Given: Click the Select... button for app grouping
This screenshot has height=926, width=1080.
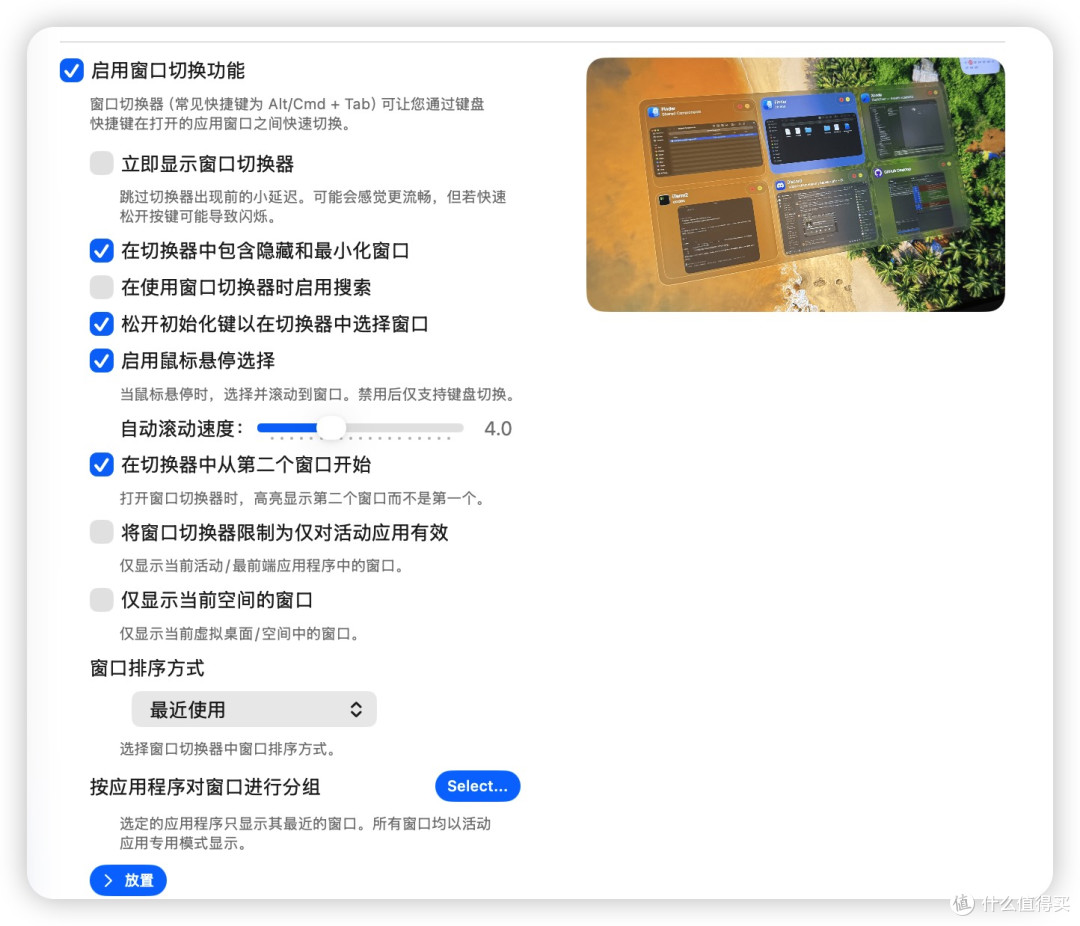Looking at the screenshot, I should click(477, 786).
